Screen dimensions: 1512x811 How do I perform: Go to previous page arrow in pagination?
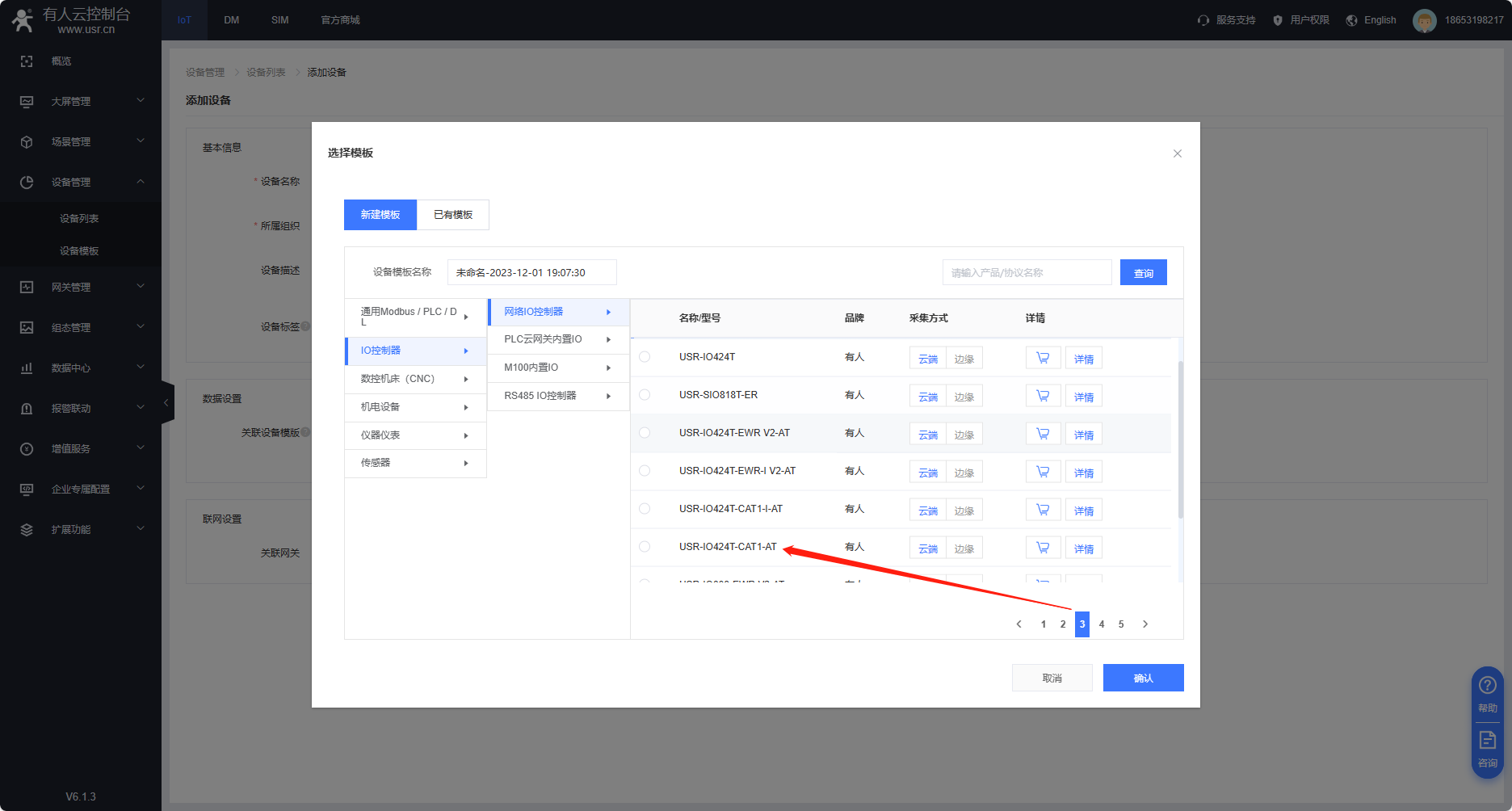tap(1019, 624)
